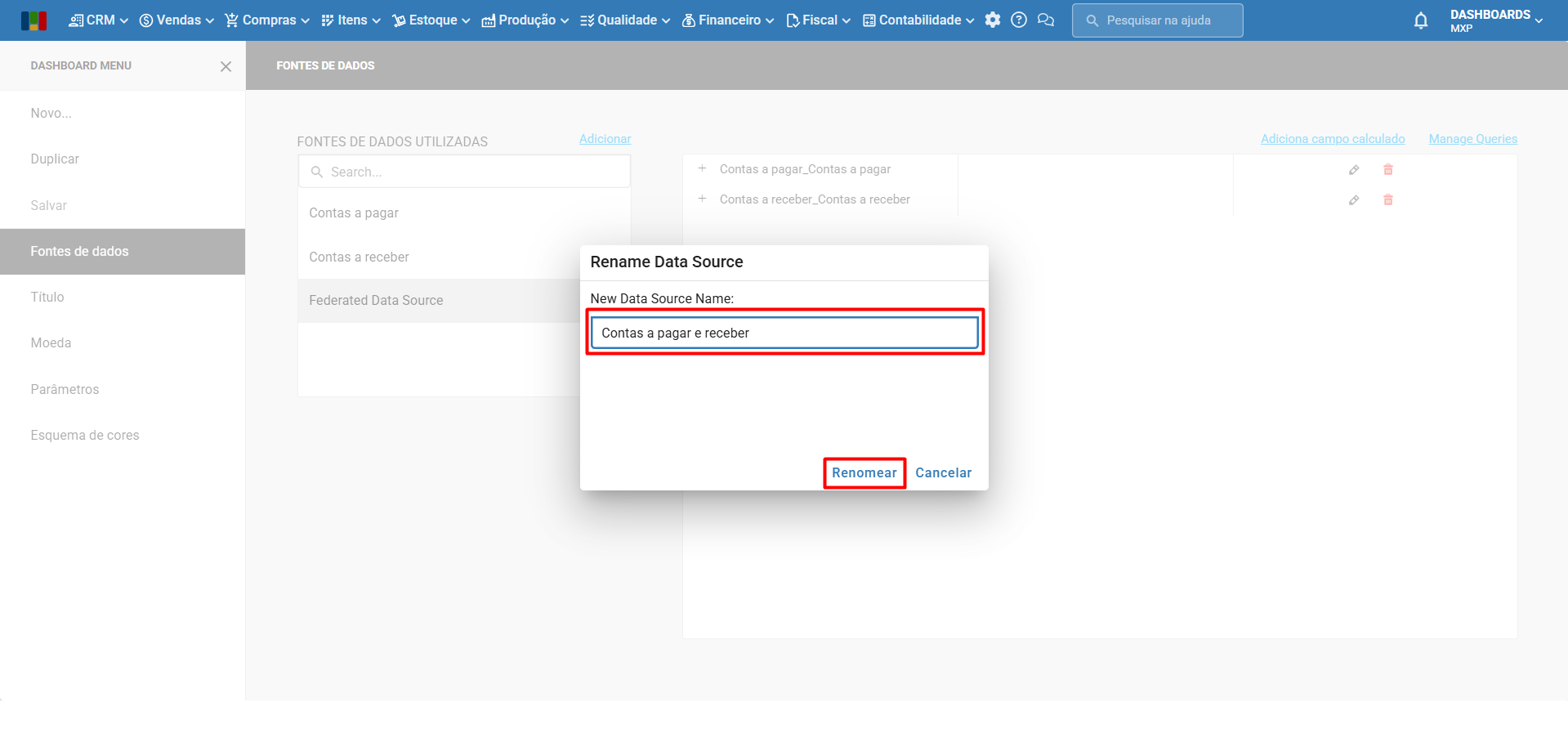Click the Renomear button
The image size is (1568, 734).
[864, 473]
